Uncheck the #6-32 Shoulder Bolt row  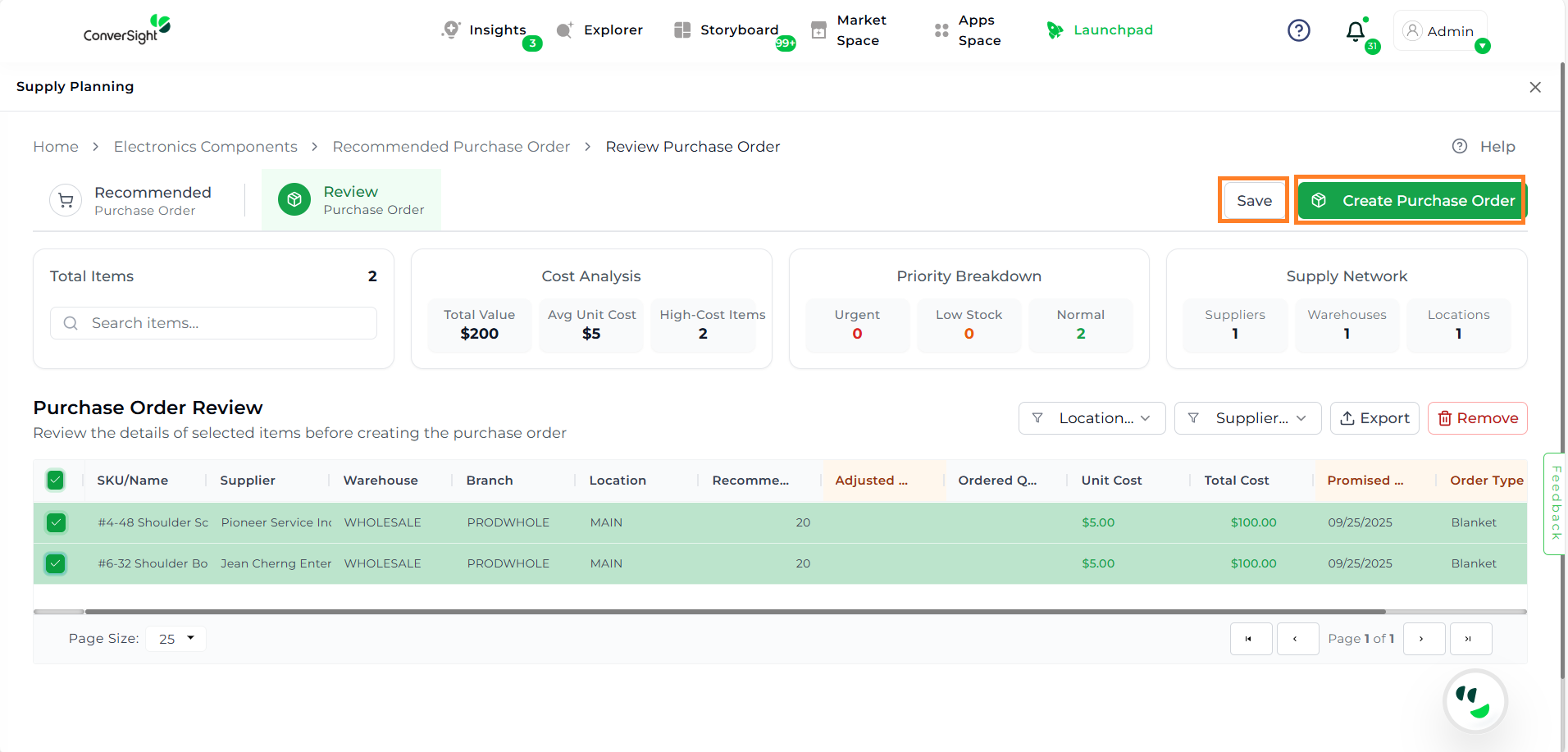pyautogui.click(x=56, y=563)
